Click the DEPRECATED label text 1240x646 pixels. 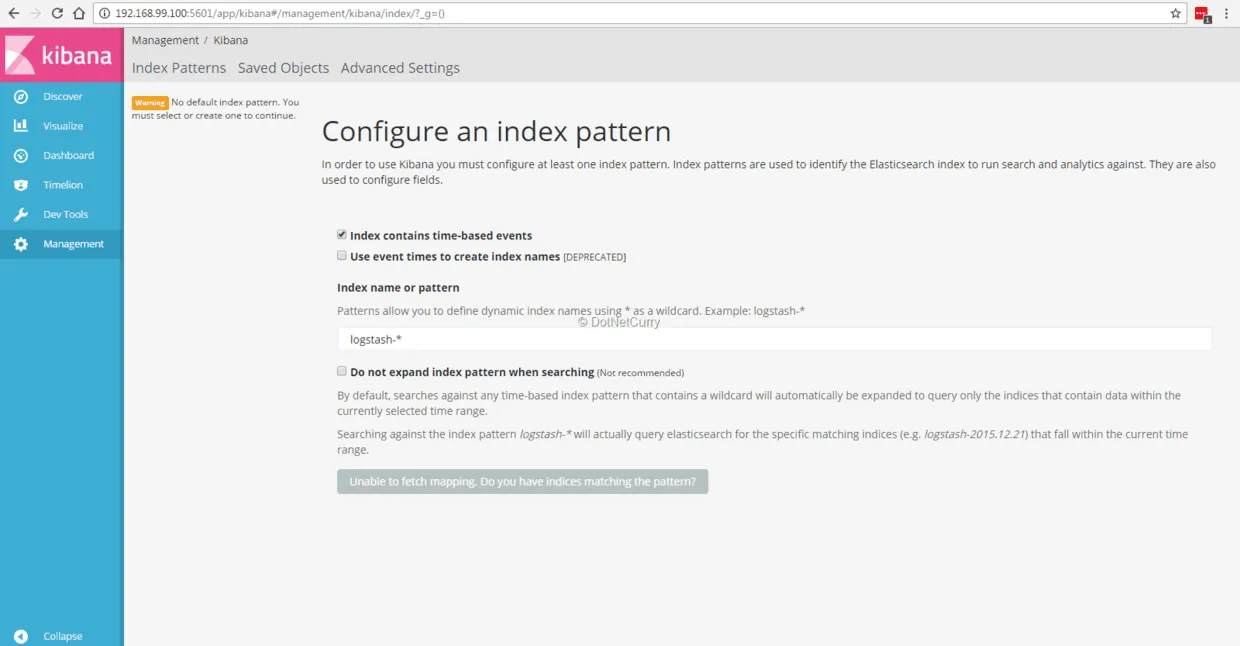[595, 257]
